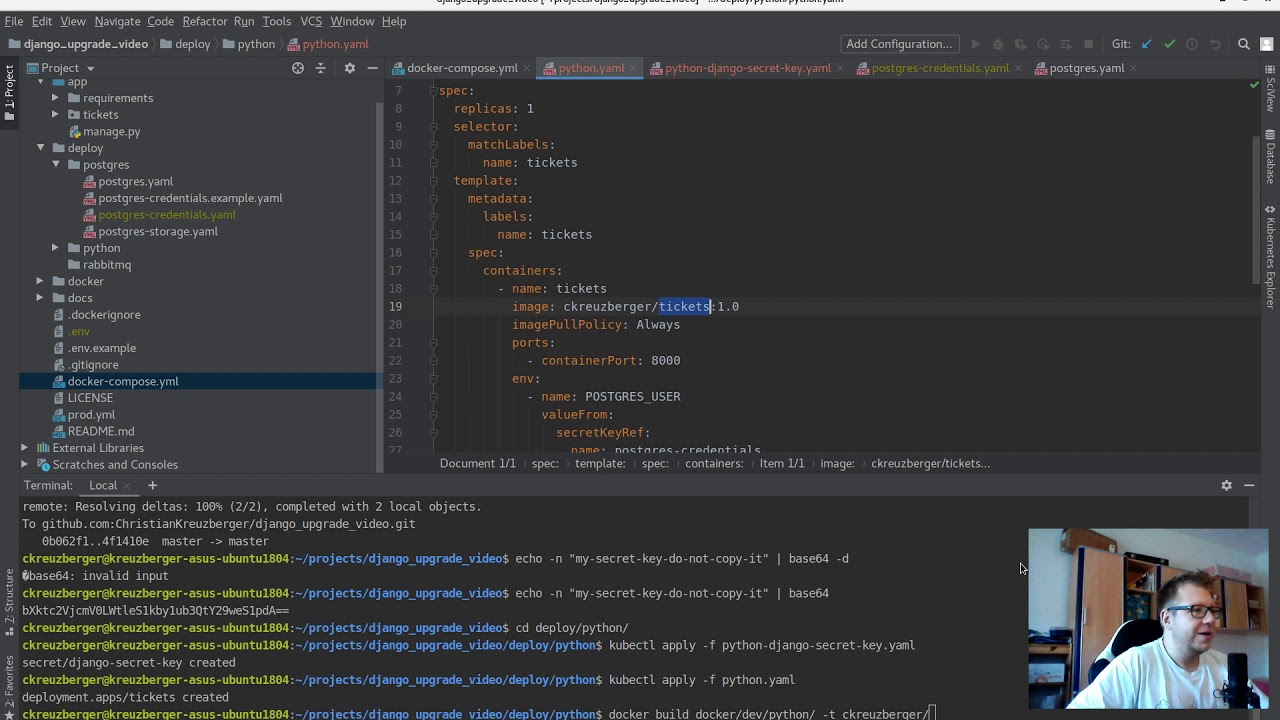
Task: Update project with the Git blue arrow
Action: 1147,44
